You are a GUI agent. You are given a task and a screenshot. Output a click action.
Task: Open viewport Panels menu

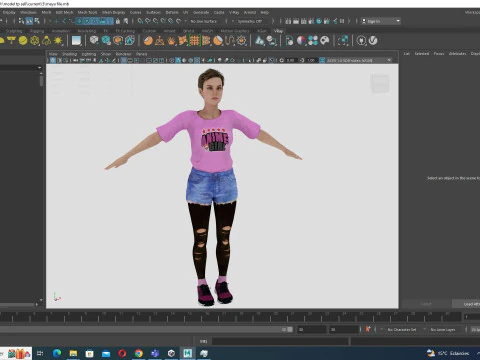tap(141, 54)
